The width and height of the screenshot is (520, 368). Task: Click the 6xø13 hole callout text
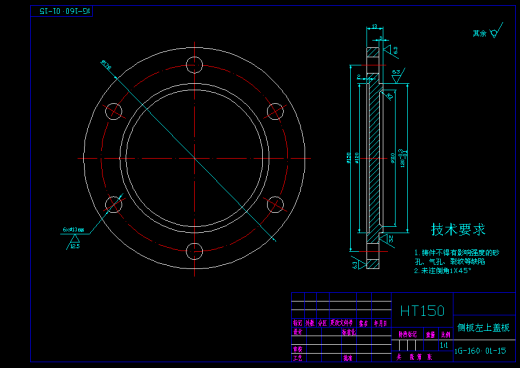73,230
